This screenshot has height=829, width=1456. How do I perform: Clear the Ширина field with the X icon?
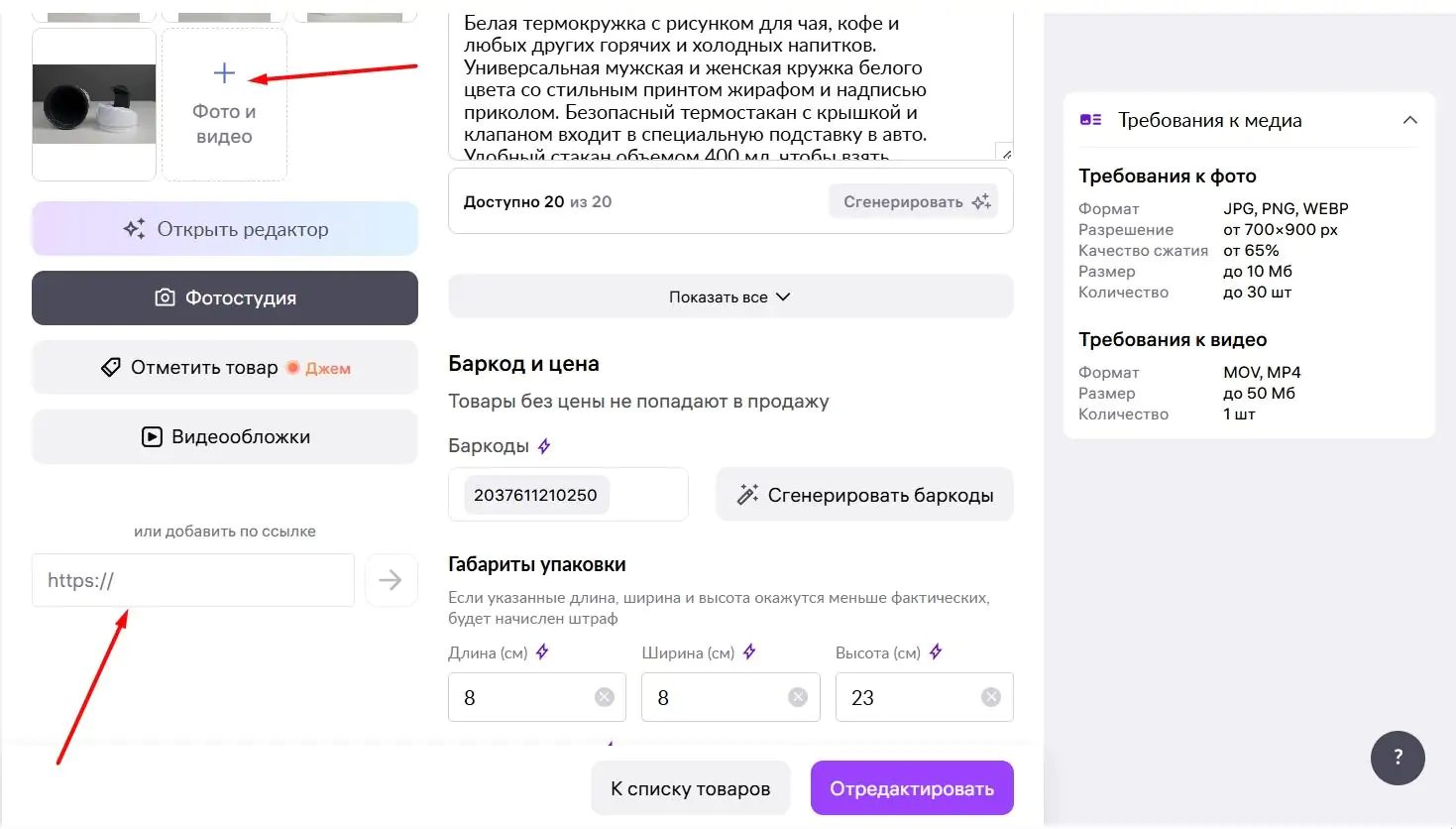798,697
